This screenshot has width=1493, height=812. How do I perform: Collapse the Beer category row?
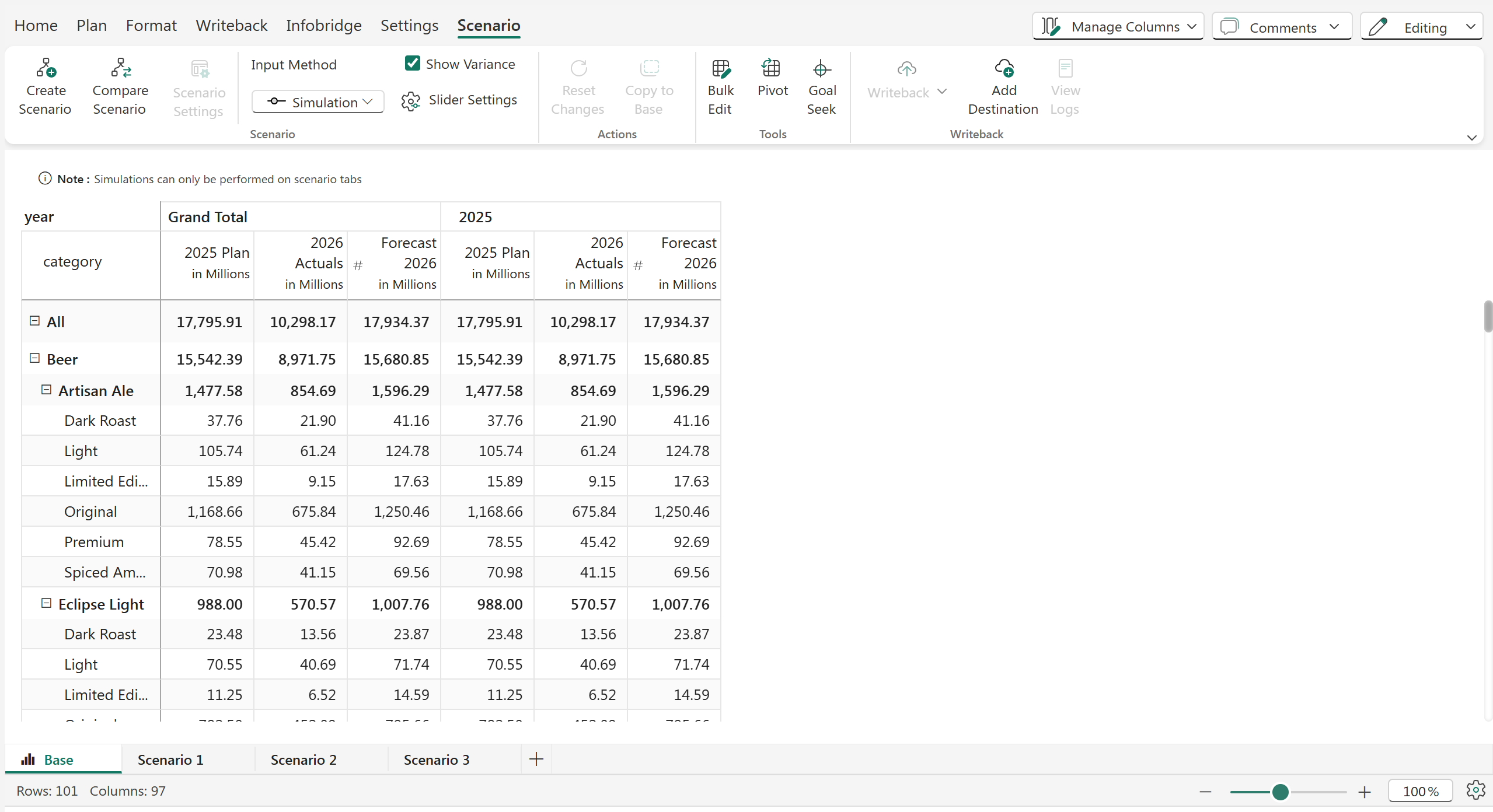(x=34, y=358)
